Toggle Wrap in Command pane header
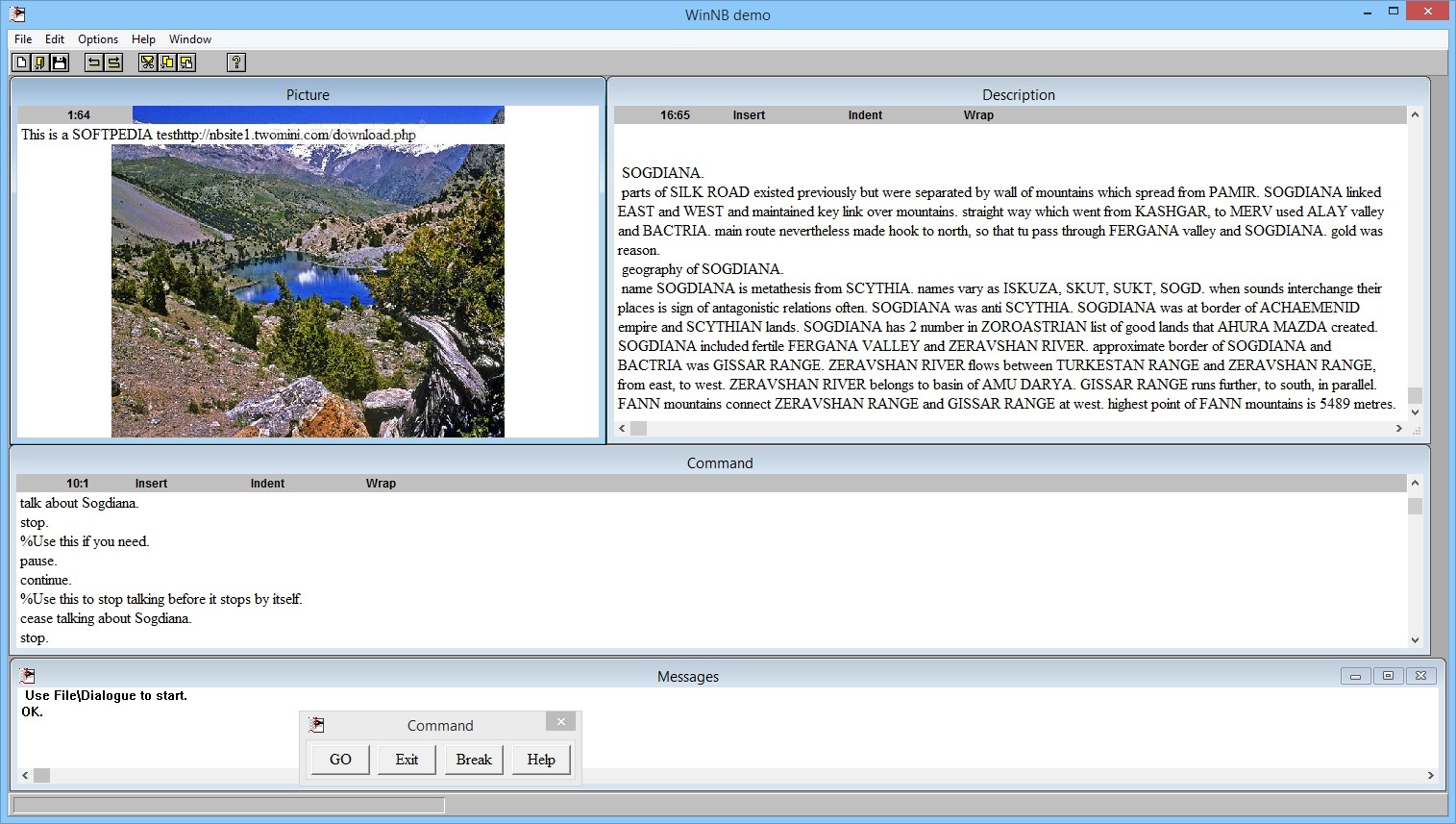Viewport: 1456px width, 824px height. 381,484
